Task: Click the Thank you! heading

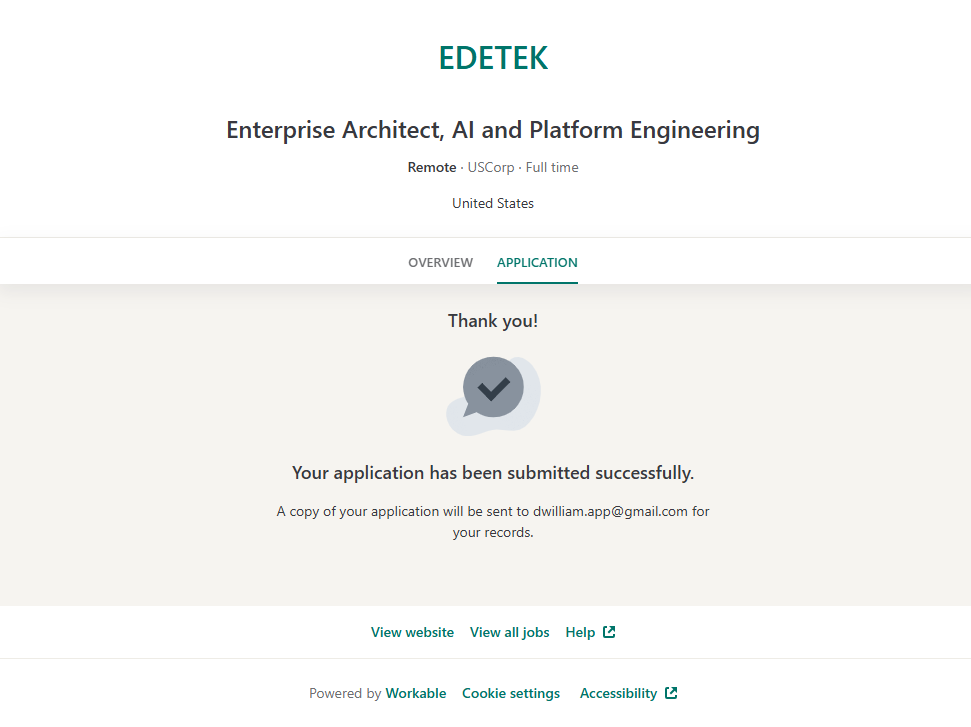Action: [x=493, y=321]
